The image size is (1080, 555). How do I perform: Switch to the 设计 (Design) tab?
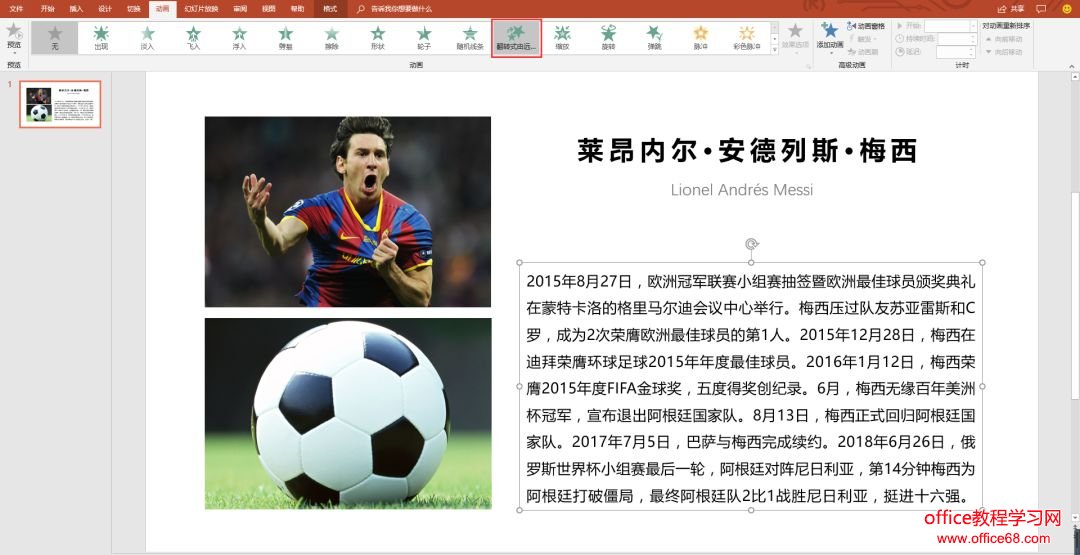coord(104,8)
